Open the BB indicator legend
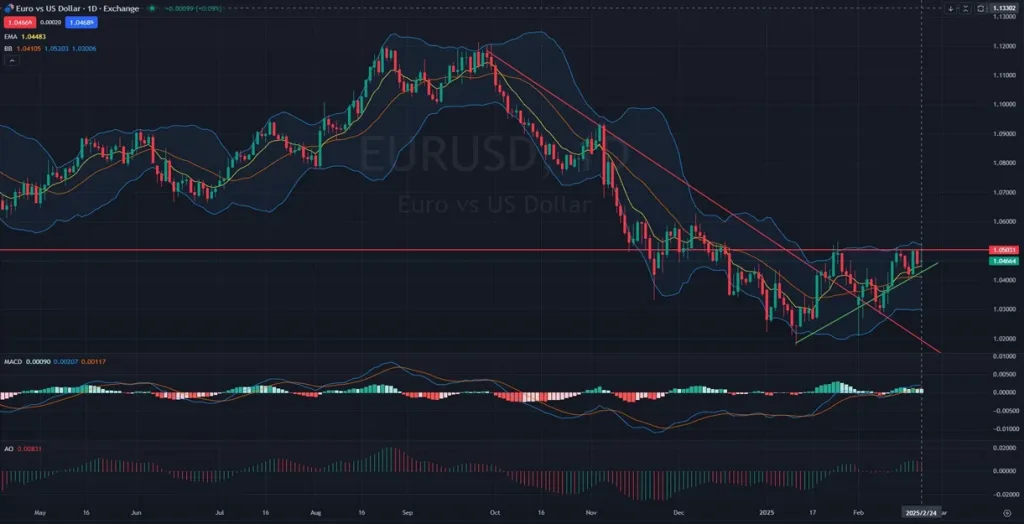 pyautogui.click(x=8, y=48)
